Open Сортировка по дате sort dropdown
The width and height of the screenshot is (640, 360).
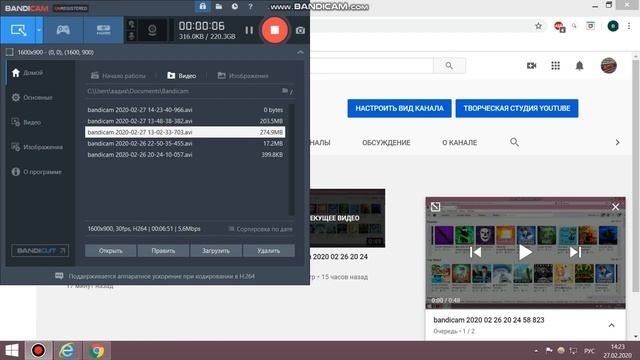[x=260, y=229]
